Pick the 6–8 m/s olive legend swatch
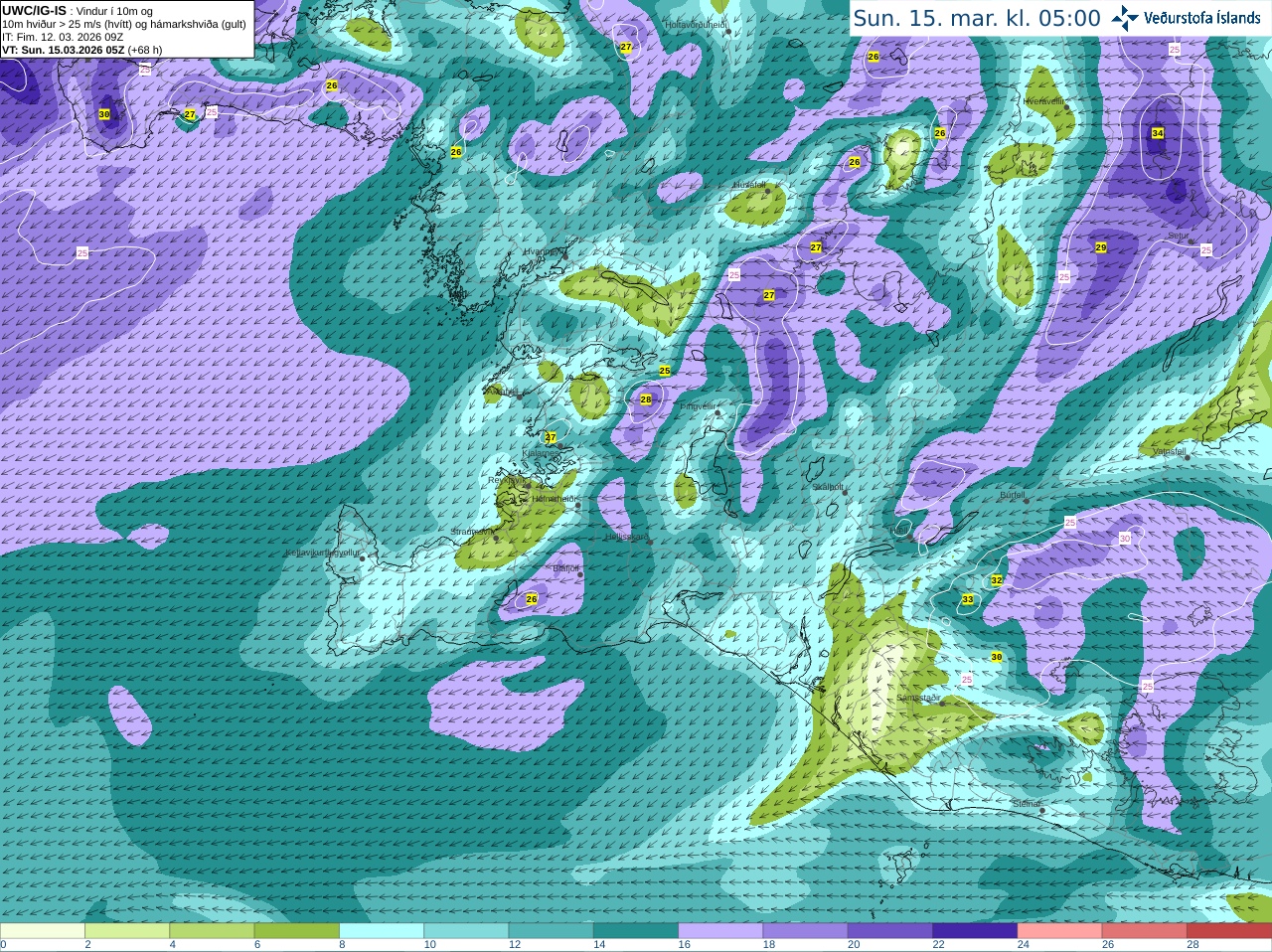Image resolution: width=1272 pixels, height=952 pixels. coord(297,931)
